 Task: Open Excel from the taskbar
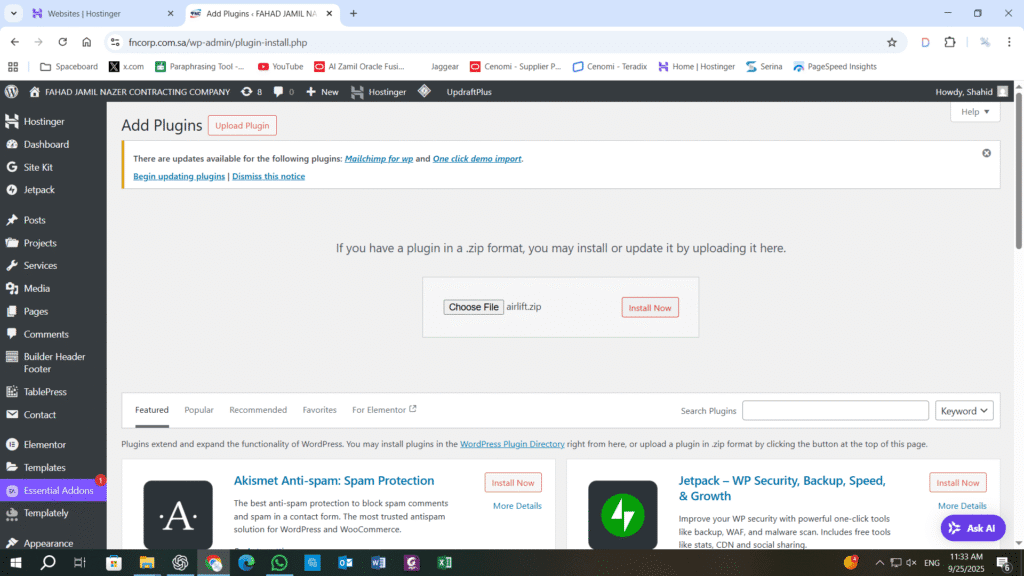(444, 562)
